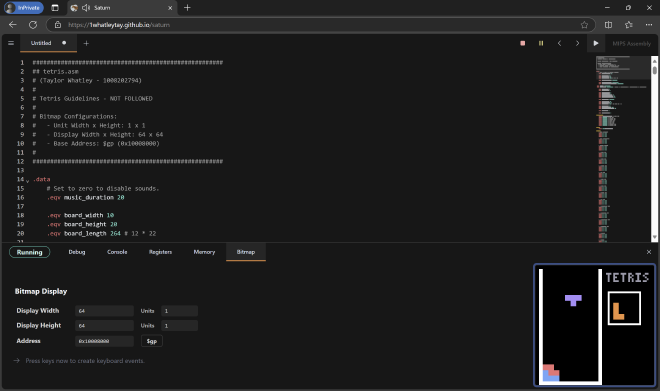The width and height of the screenshot is (660, 391).
Task: Select the Bitmap tab
Action: pyautogui.click(x=246, y=252)
